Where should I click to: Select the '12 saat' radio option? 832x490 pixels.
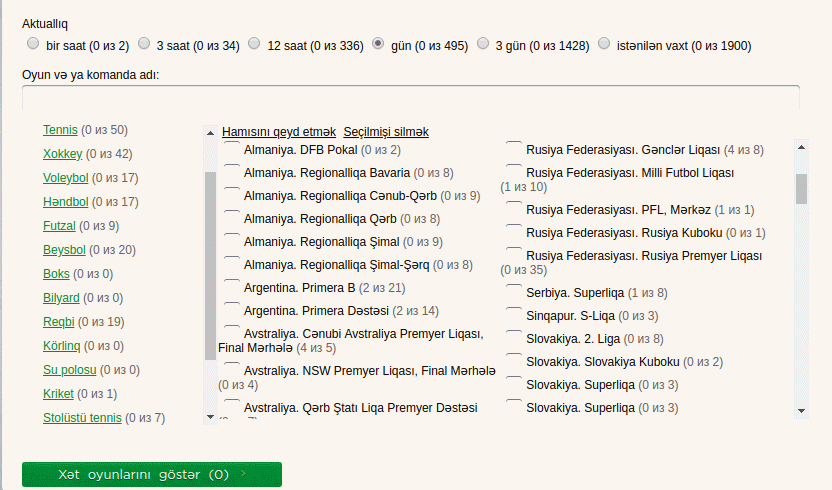coord(254,44)
